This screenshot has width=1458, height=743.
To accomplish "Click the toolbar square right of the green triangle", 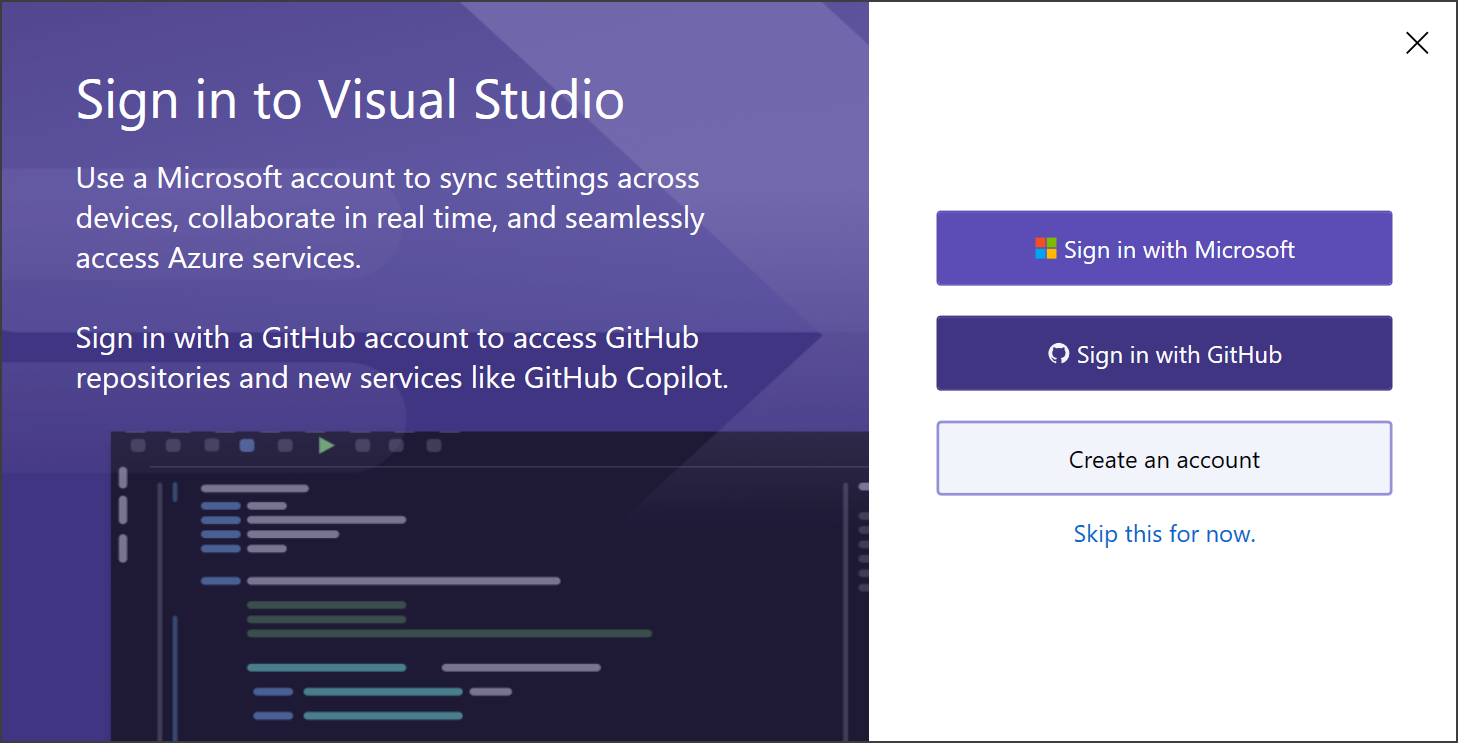I will [x=361, y=446].
